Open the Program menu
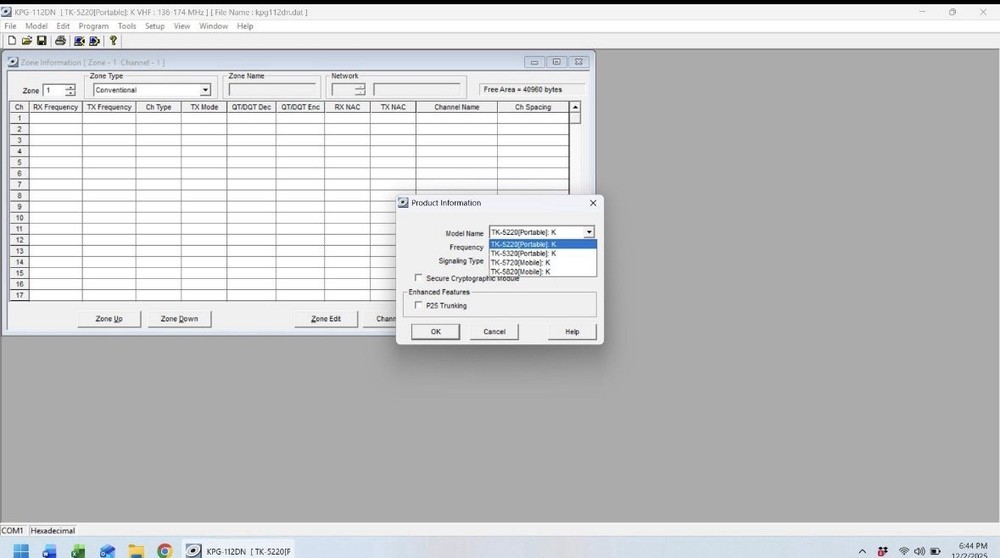This screenshot has width=1000, height=558. (94, 26)
